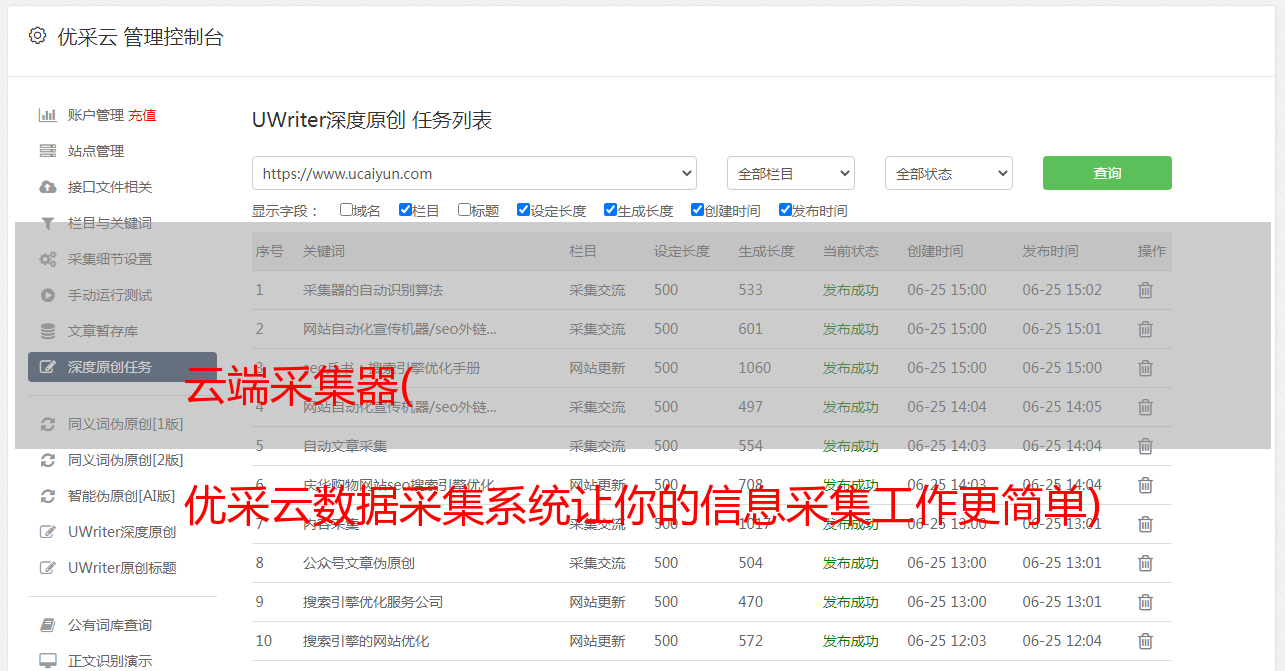Click the book icon for 公有词库查询
The image size is (1285, 671).
47,625
